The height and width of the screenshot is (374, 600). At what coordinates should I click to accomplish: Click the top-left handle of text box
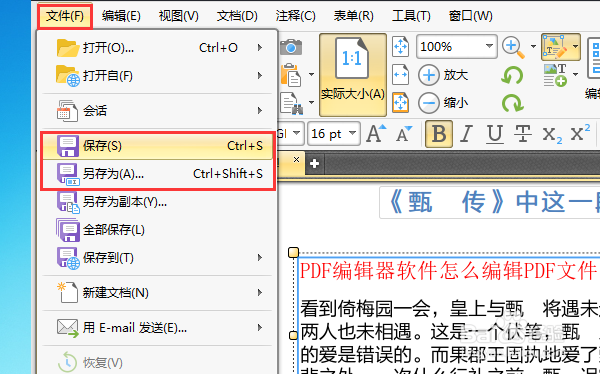click(x=293, y=253)
